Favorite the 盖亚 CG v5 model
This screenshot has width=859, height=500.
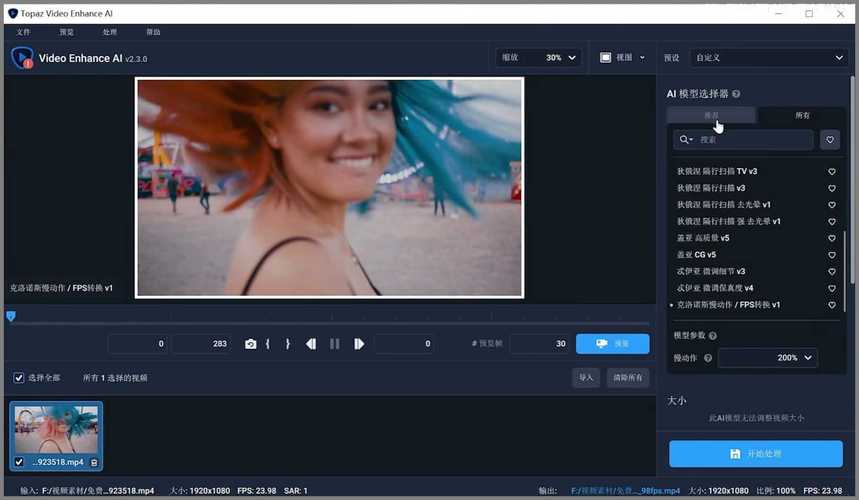pos(831,255)
